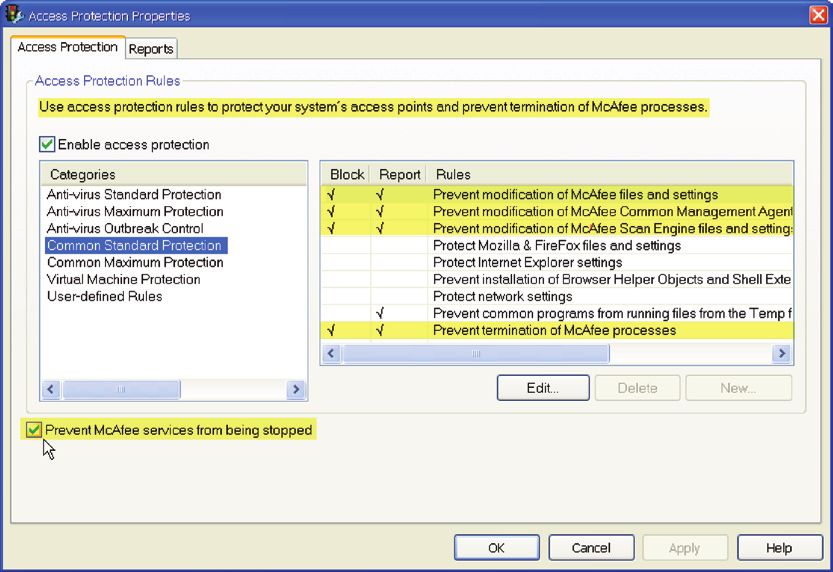Click the Block column header
This screenshot has width=833, height=572.
[x=346, y=174]
